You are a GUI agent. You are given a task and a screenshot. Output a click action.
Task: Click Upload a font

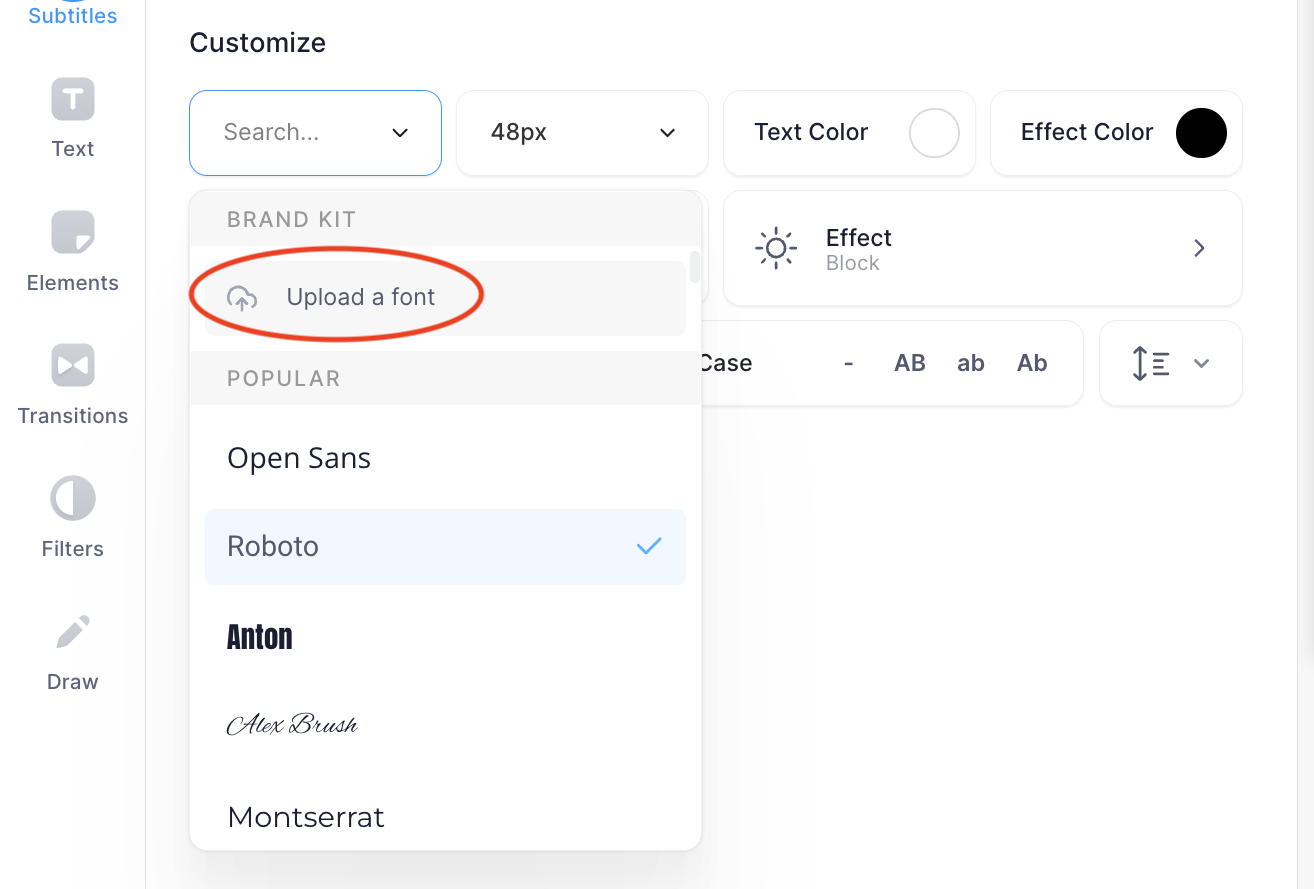[360, 296]
